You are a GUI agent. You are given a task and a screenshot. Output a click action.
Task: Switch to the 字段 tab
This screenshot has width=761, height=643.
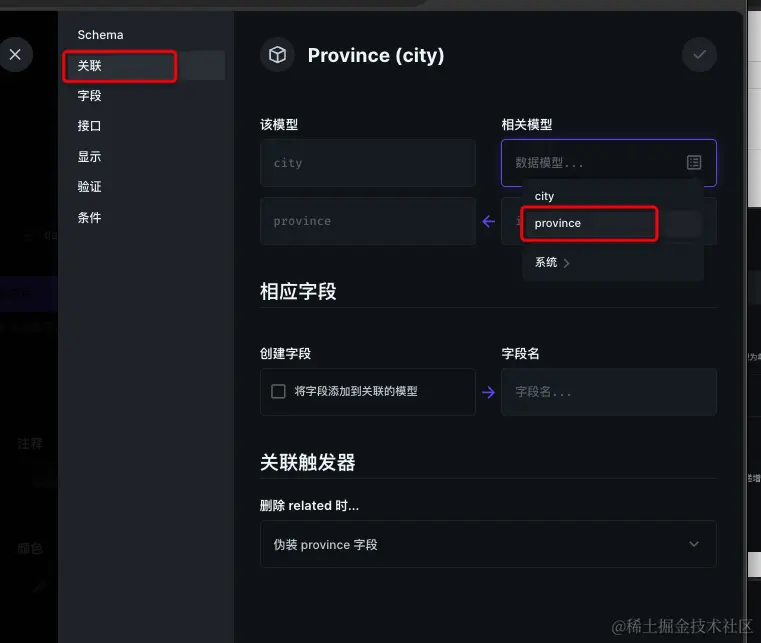point(90,96)
